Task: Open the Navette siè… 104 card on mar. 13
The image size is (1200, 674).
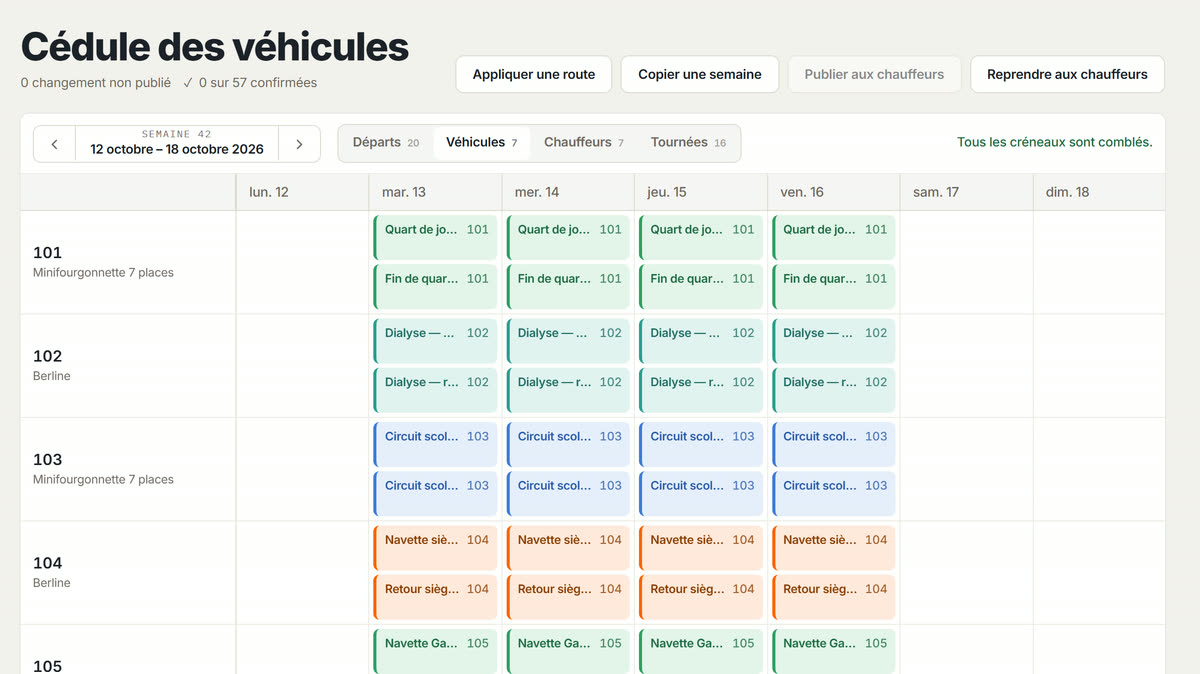Action: click(x=435, y=548)
